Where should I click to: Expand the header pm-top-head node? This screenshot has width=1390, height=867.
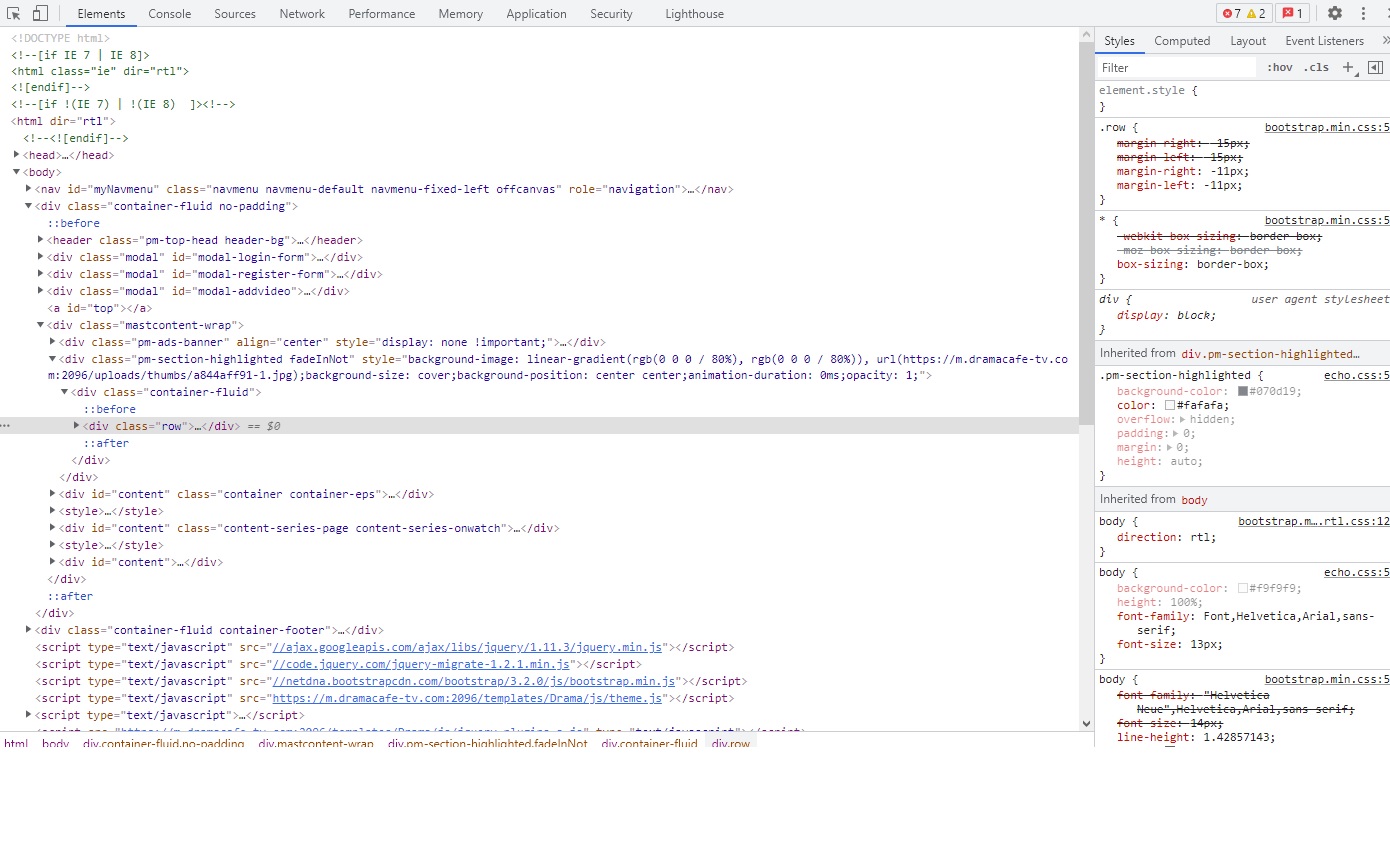[x=41, y=240]
